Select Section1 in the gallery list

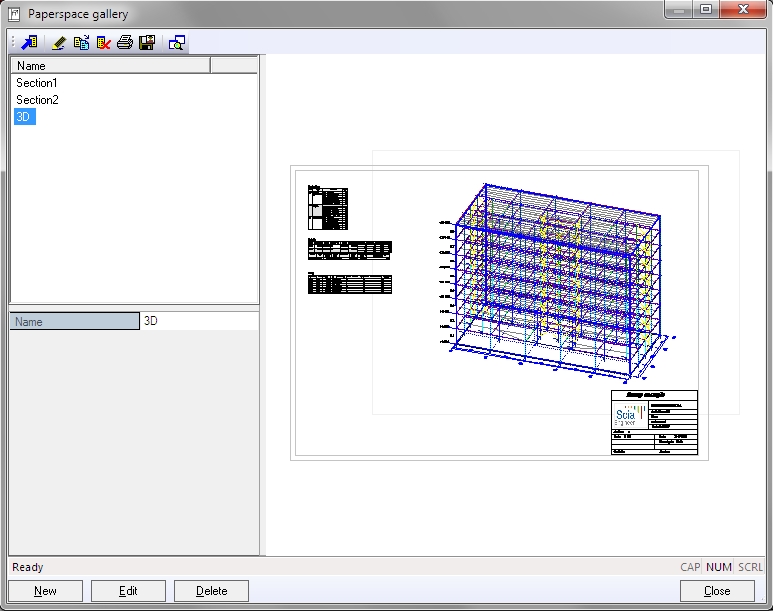click(x=37, y=83)
